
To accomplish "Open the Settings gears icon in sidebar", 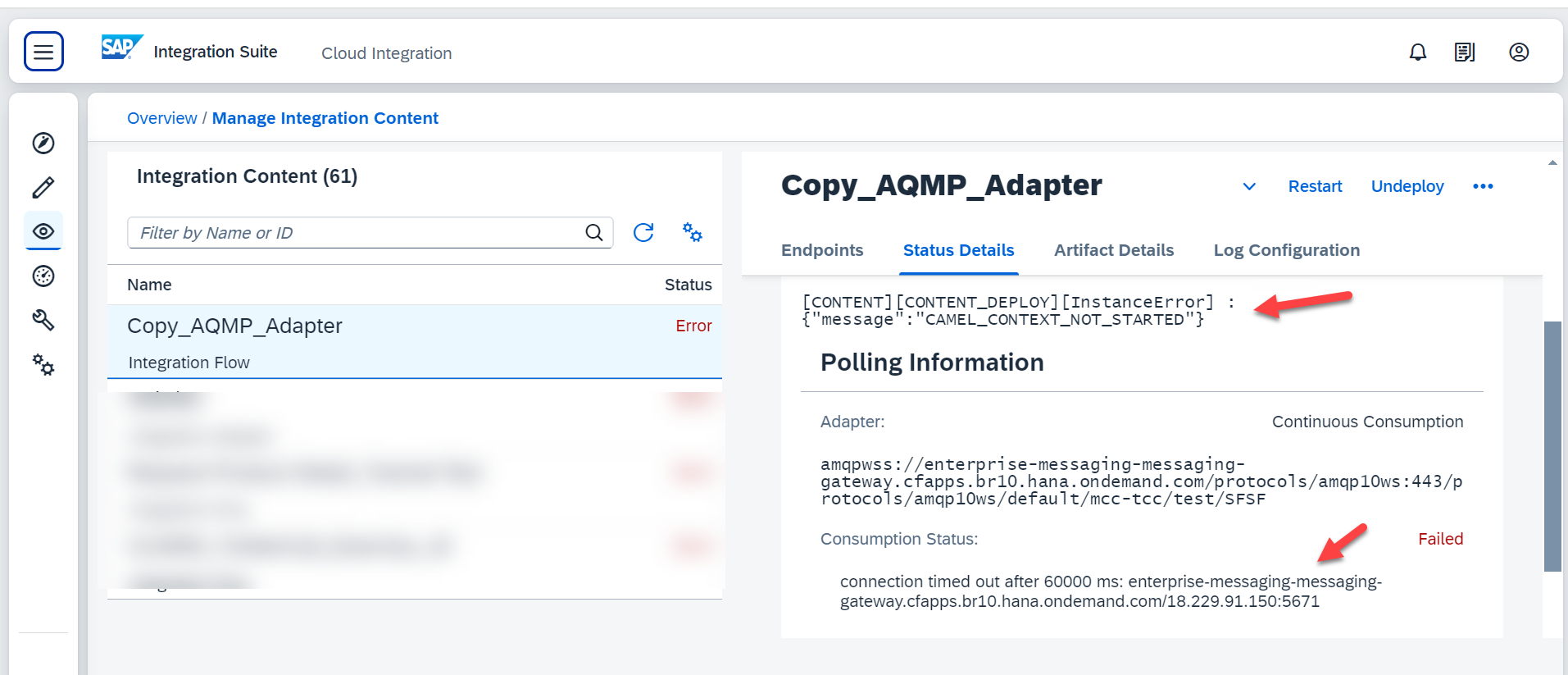I will [43, 364].
